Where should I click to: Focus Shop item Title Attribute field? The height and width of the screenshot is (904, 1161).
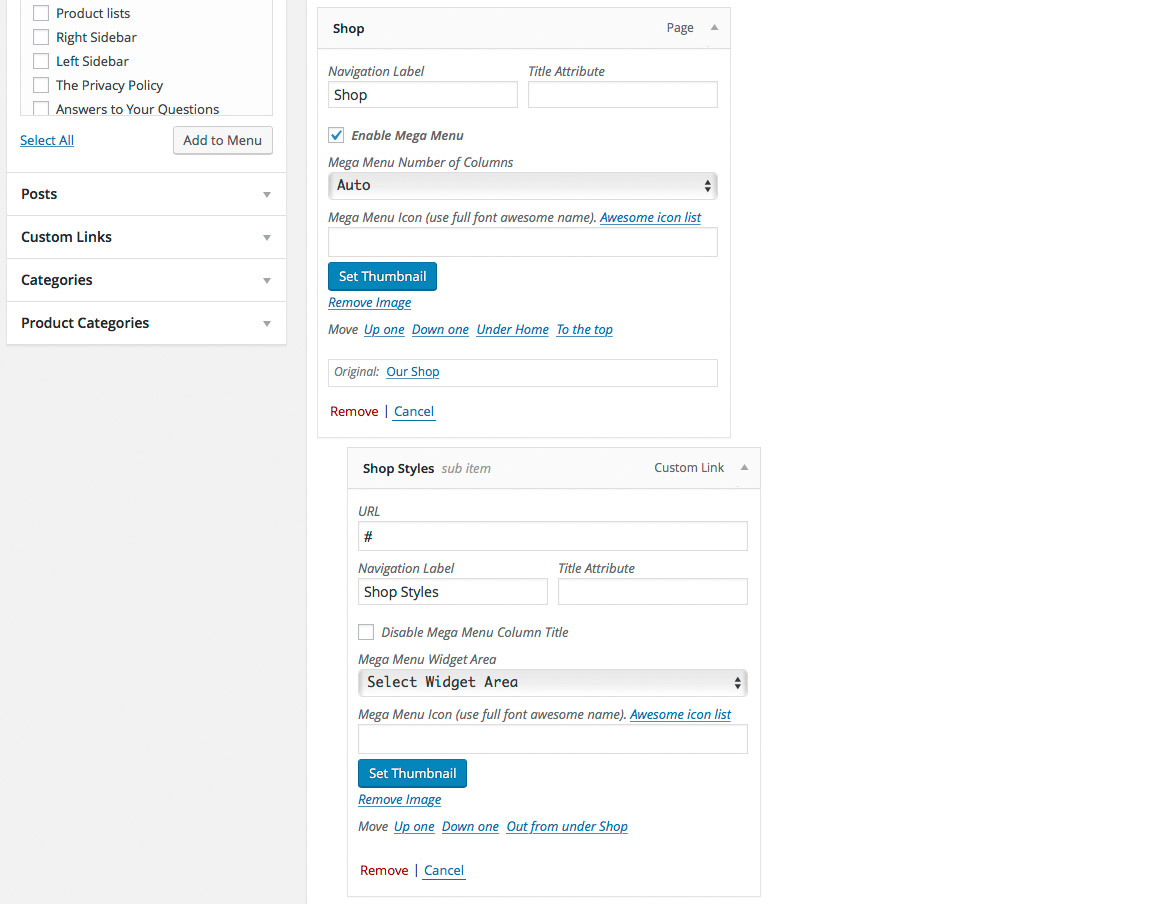[623, 95]
